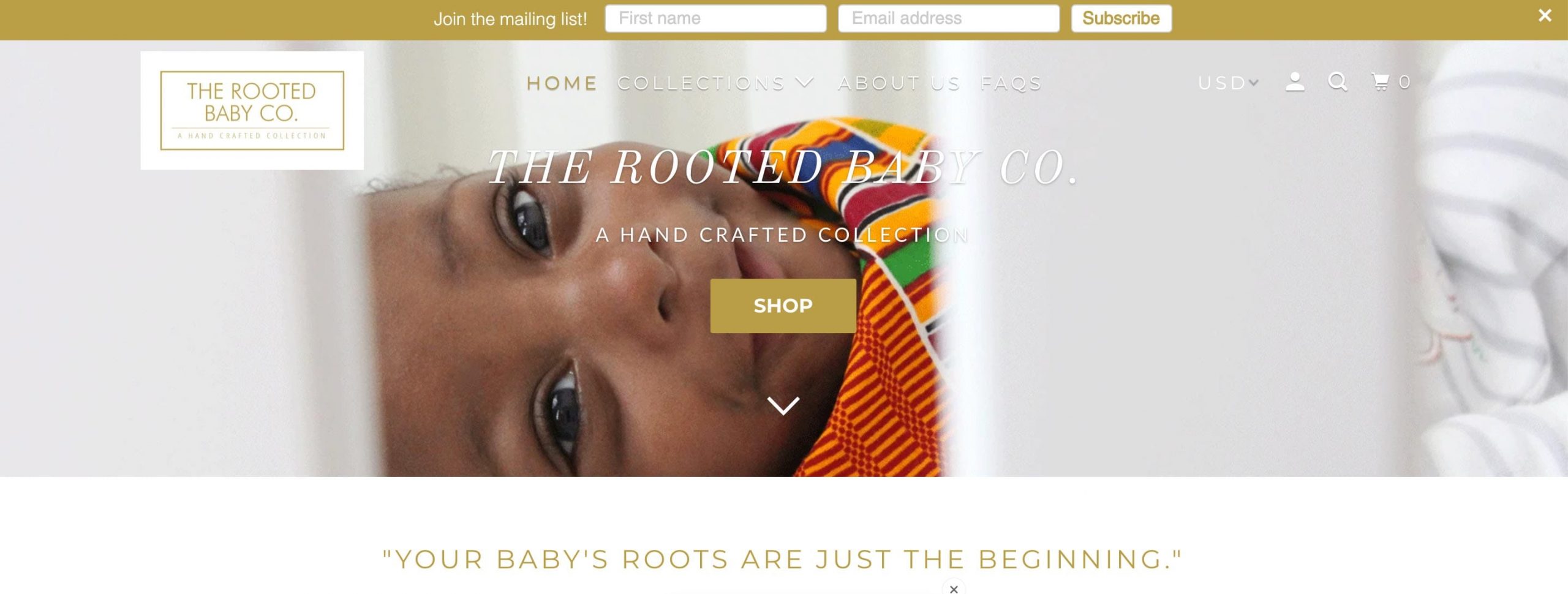Click the gold SHOP button
Image resolution: width=1568 pixels, height=594 pixels.
pos(783,306)
